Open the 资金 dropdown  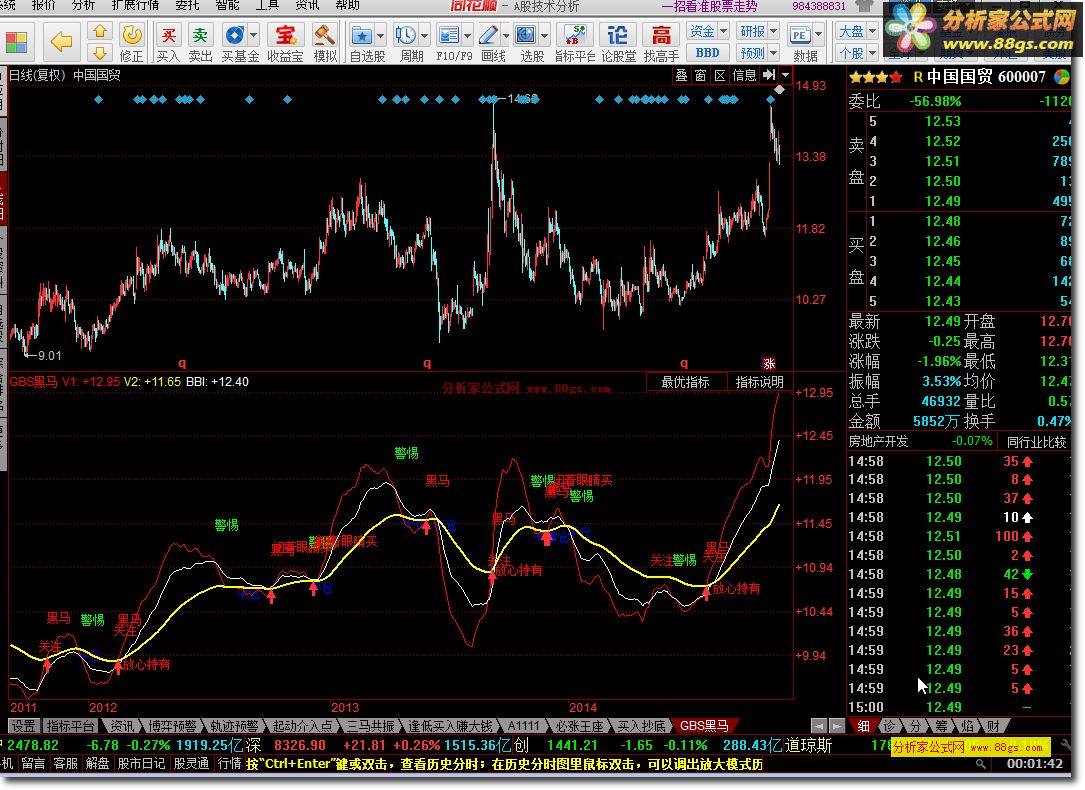[x=708, y=31]
